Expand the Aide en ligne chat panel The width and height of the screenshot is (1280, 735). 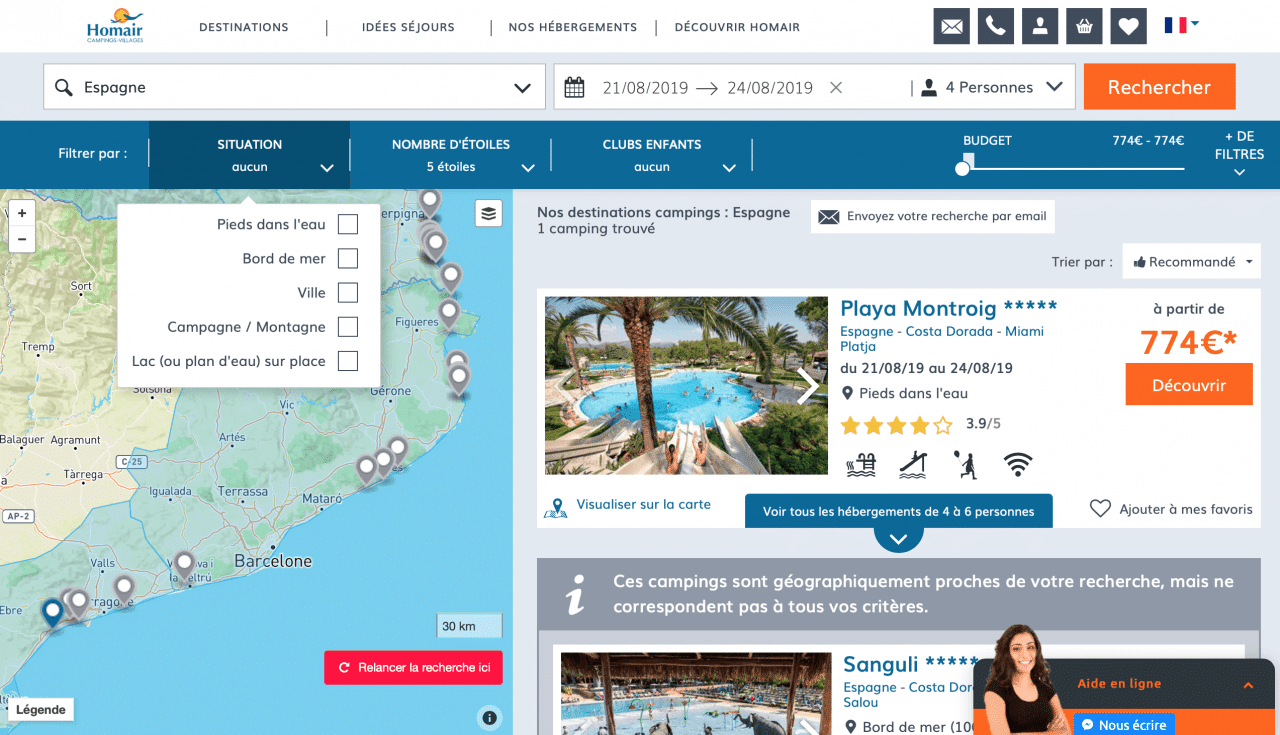click(1248, 685)
